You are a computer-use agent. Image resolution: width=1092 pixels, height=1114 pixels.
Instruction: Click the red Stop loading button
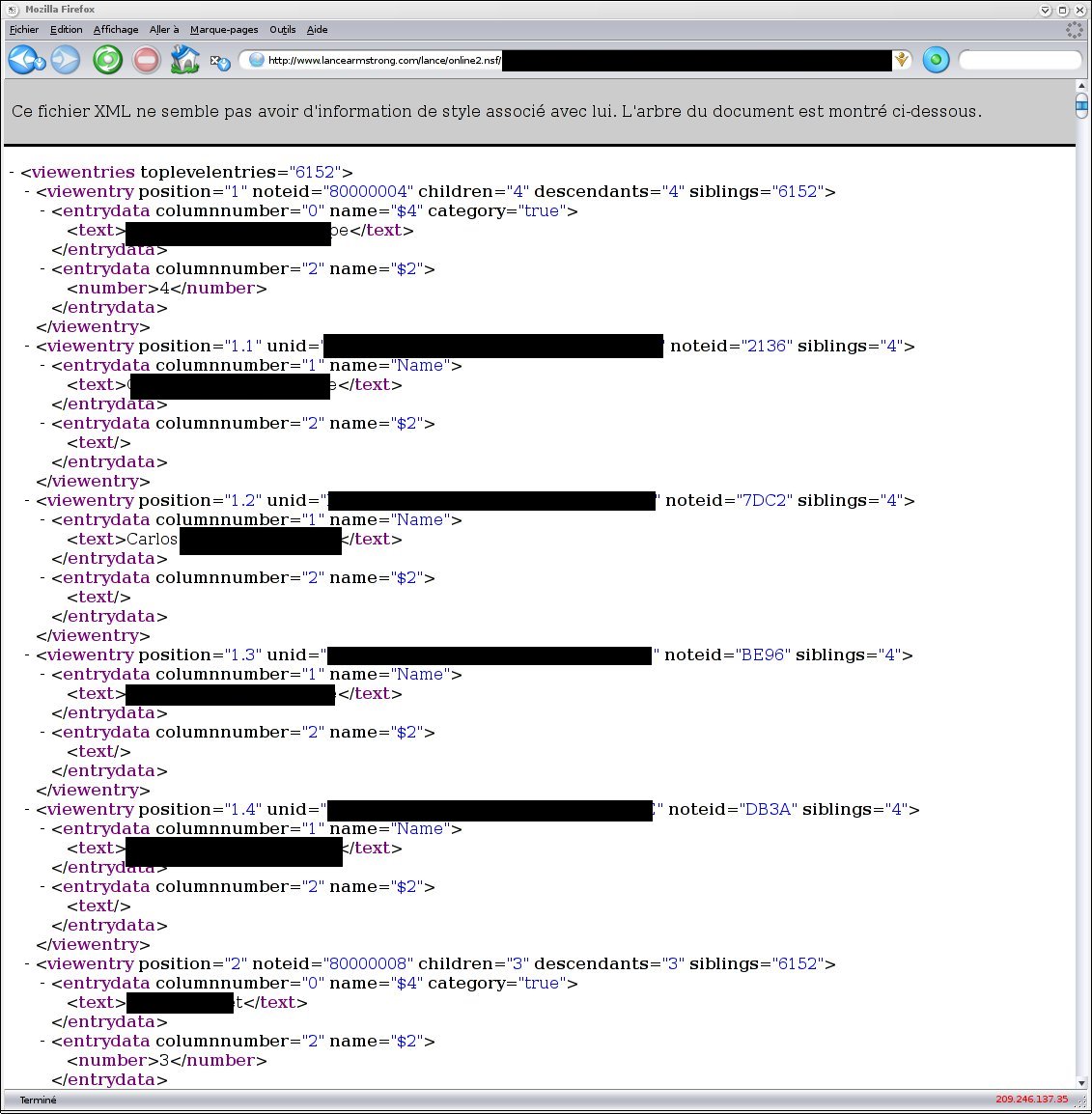click(x=147, y=60)
